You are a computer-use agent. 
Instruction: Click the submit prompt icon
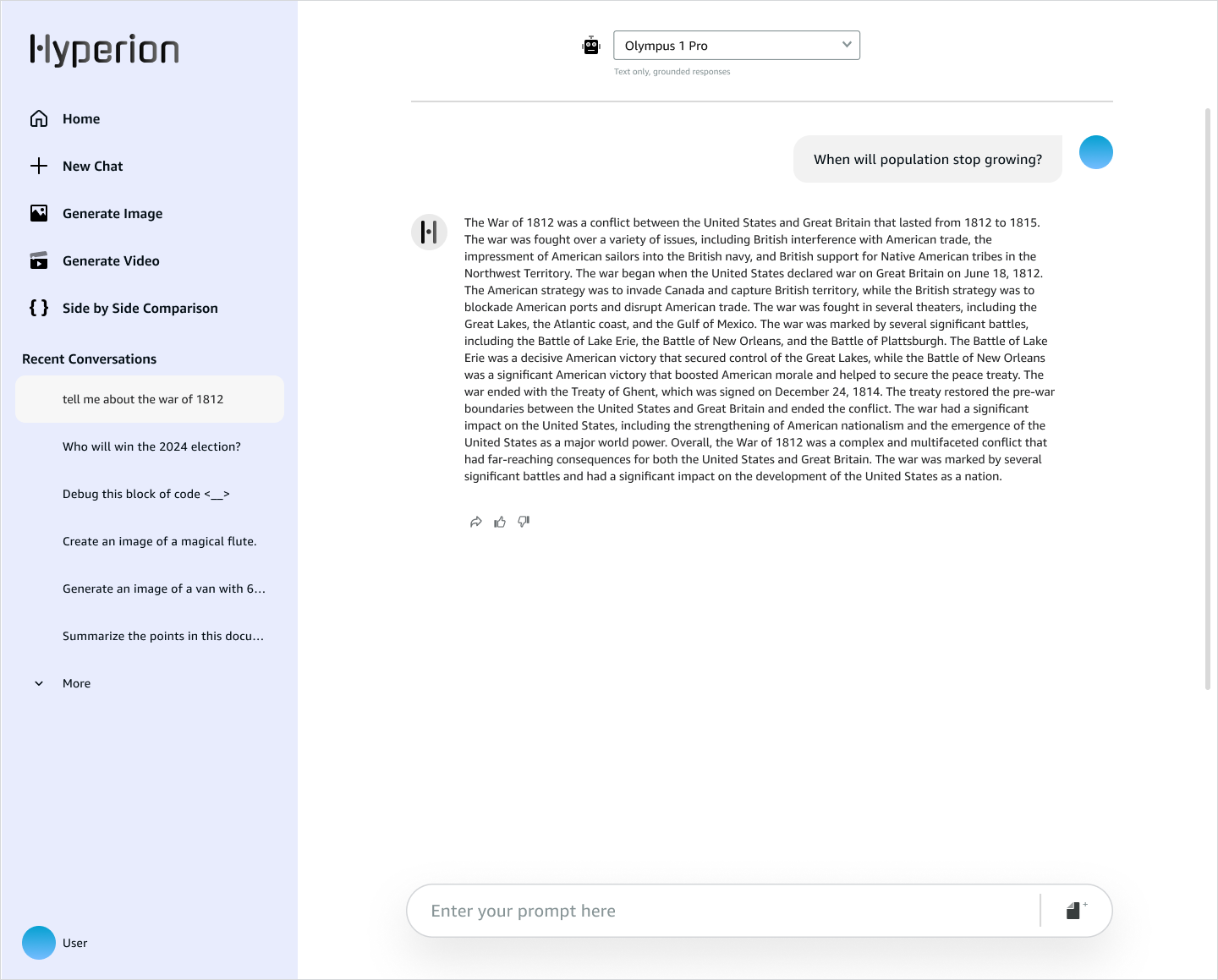point(1076,911)
